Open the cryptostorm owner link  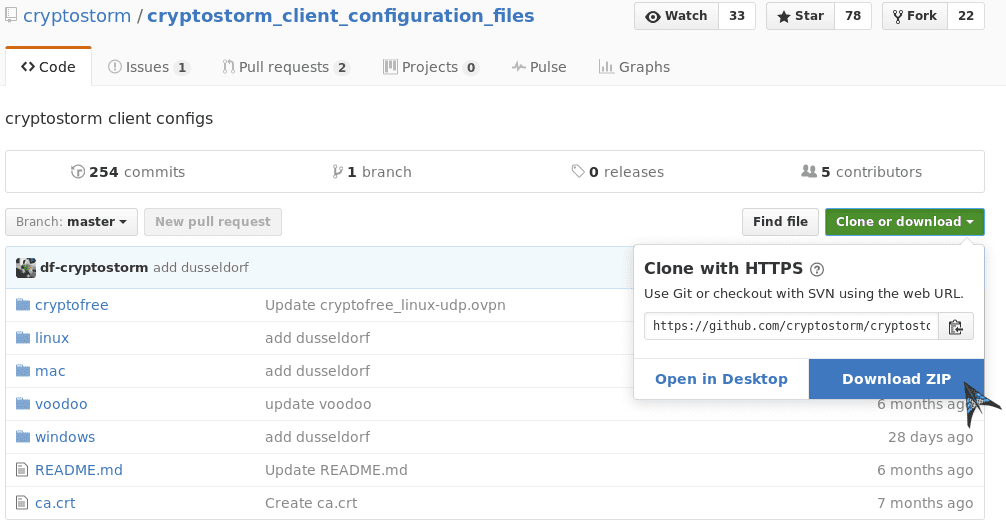click(x=77, y=15)
